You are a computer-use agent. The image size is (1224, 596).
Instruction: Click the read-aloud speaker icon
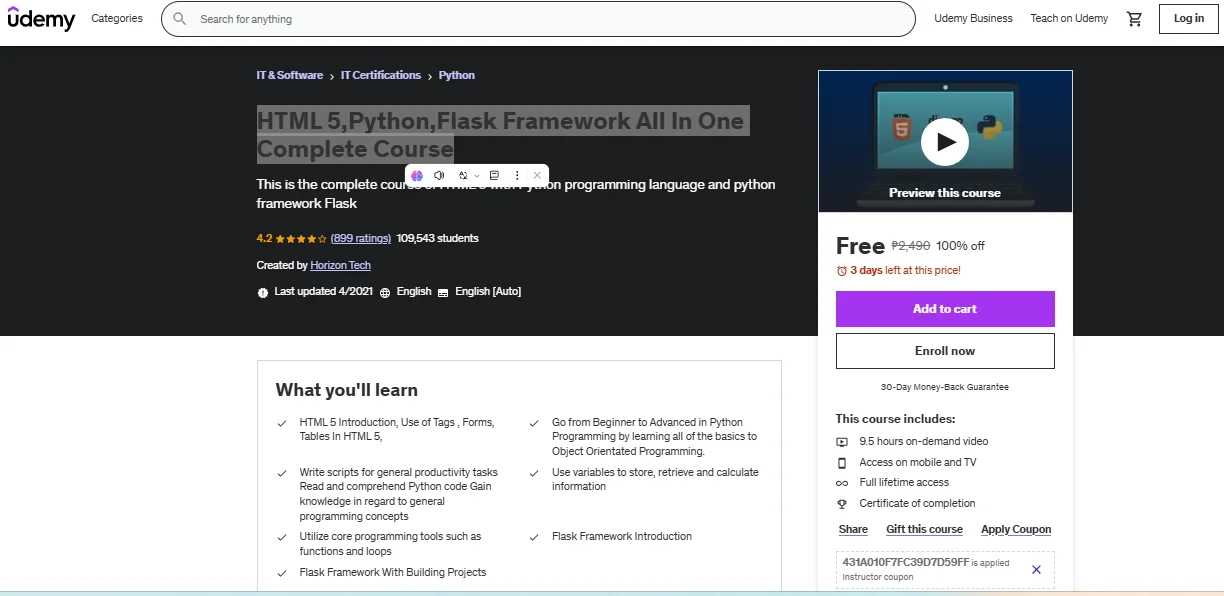(x=439, y=175)
